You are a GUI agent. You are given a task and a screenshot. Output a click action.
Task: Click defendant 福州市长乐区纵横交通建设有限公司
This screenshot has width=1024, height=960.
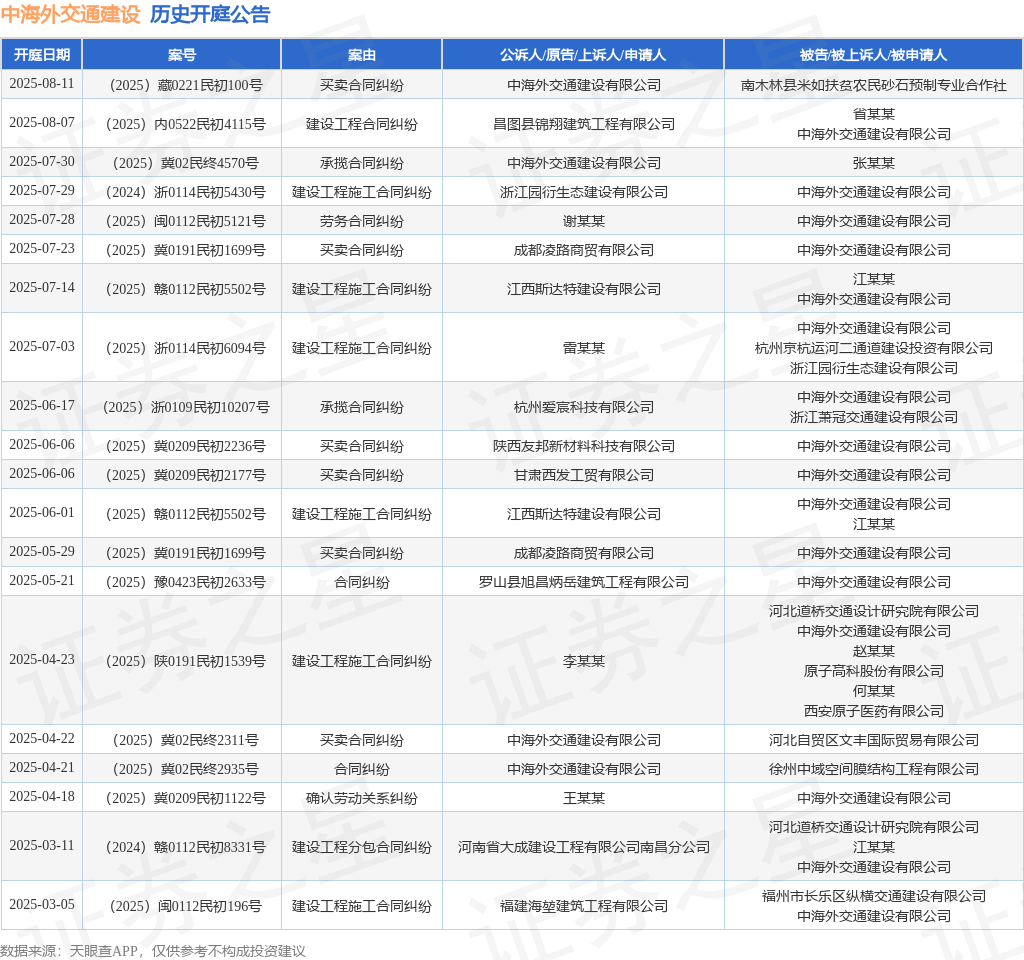874,896
